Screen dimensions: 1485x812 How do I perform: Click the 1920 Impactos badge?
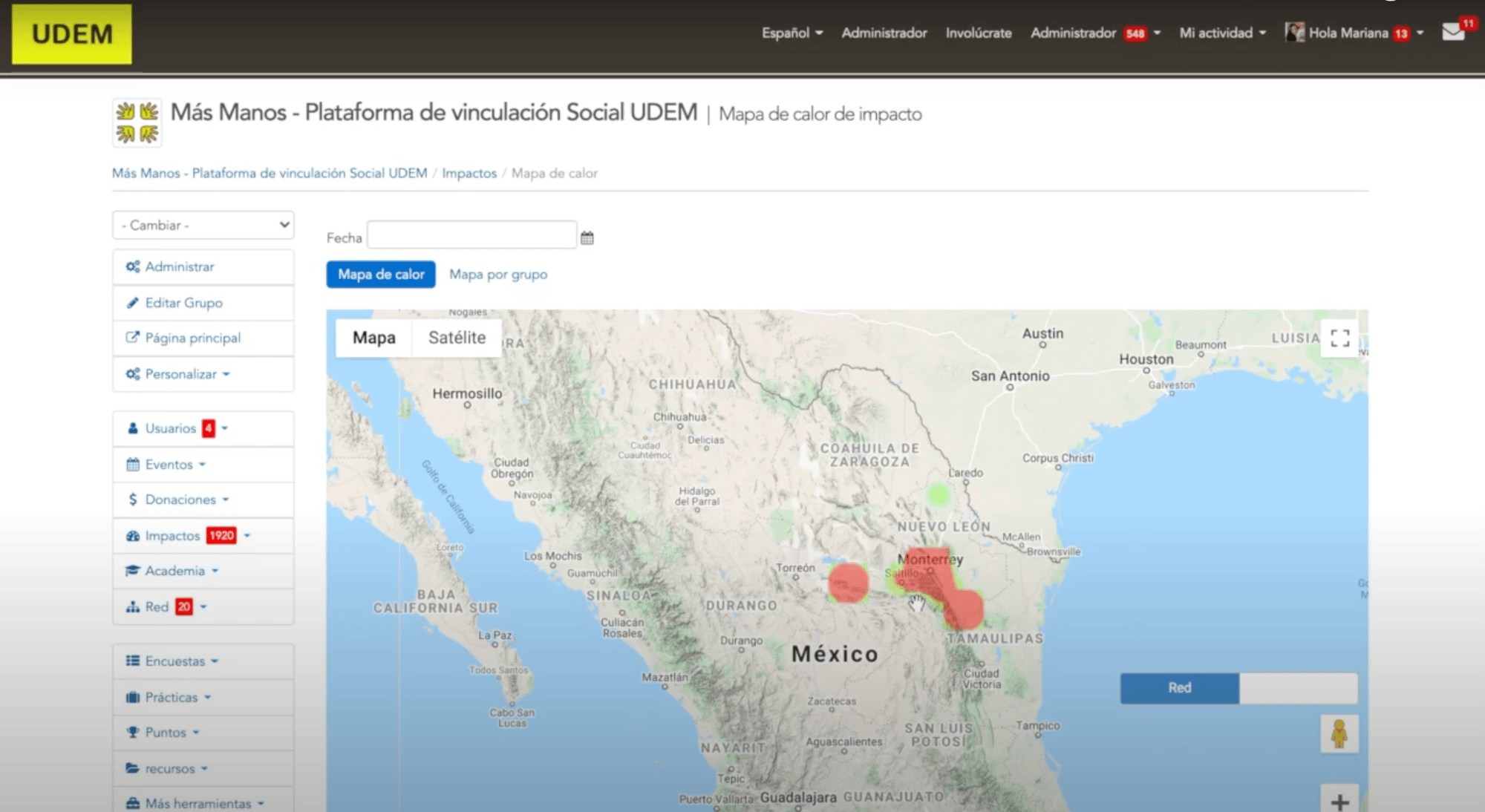pyautogui.click(x=221, y=536)
